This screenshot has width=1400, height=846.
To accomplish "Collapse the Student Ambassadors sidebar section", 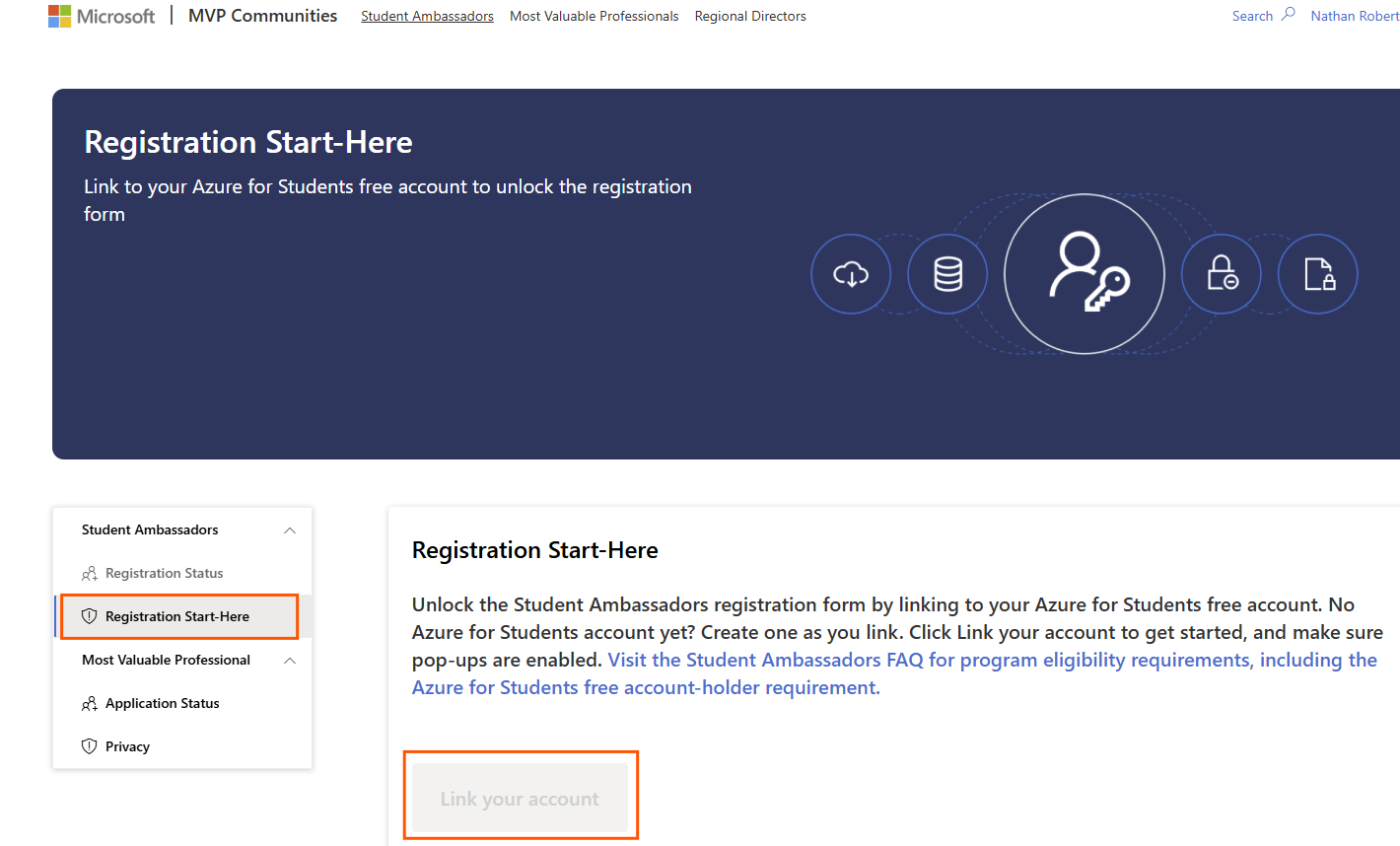I will pos(290,530).
